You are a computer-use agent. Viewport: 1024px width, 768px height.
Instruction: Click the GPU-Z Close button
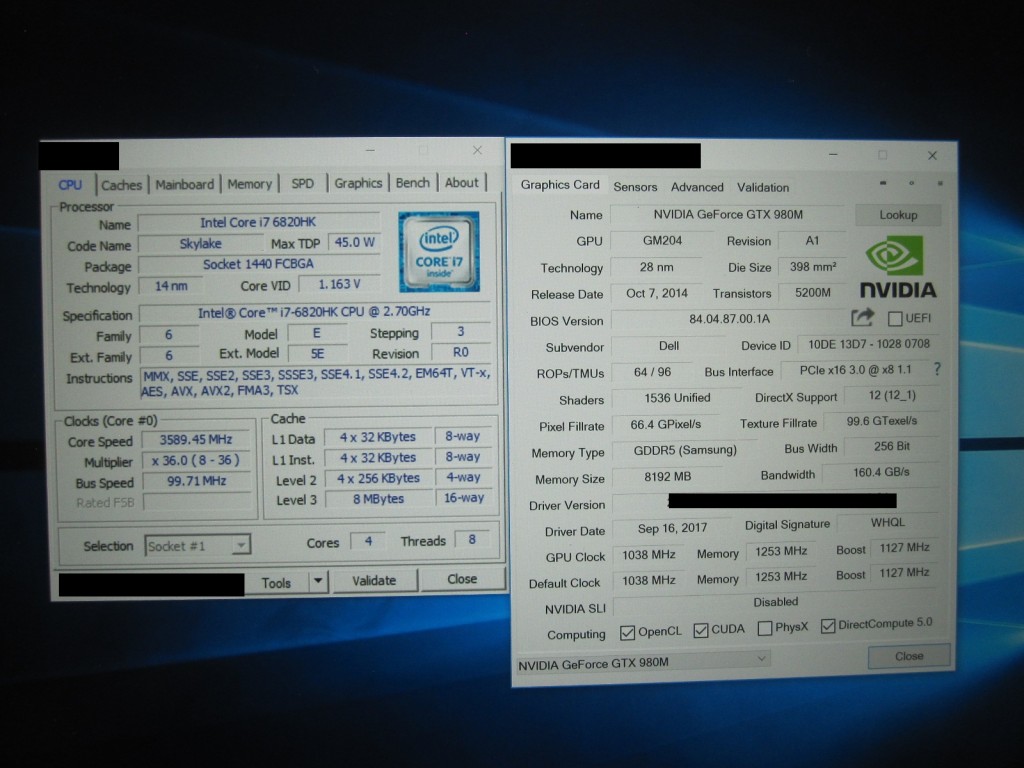coord(909,656)
